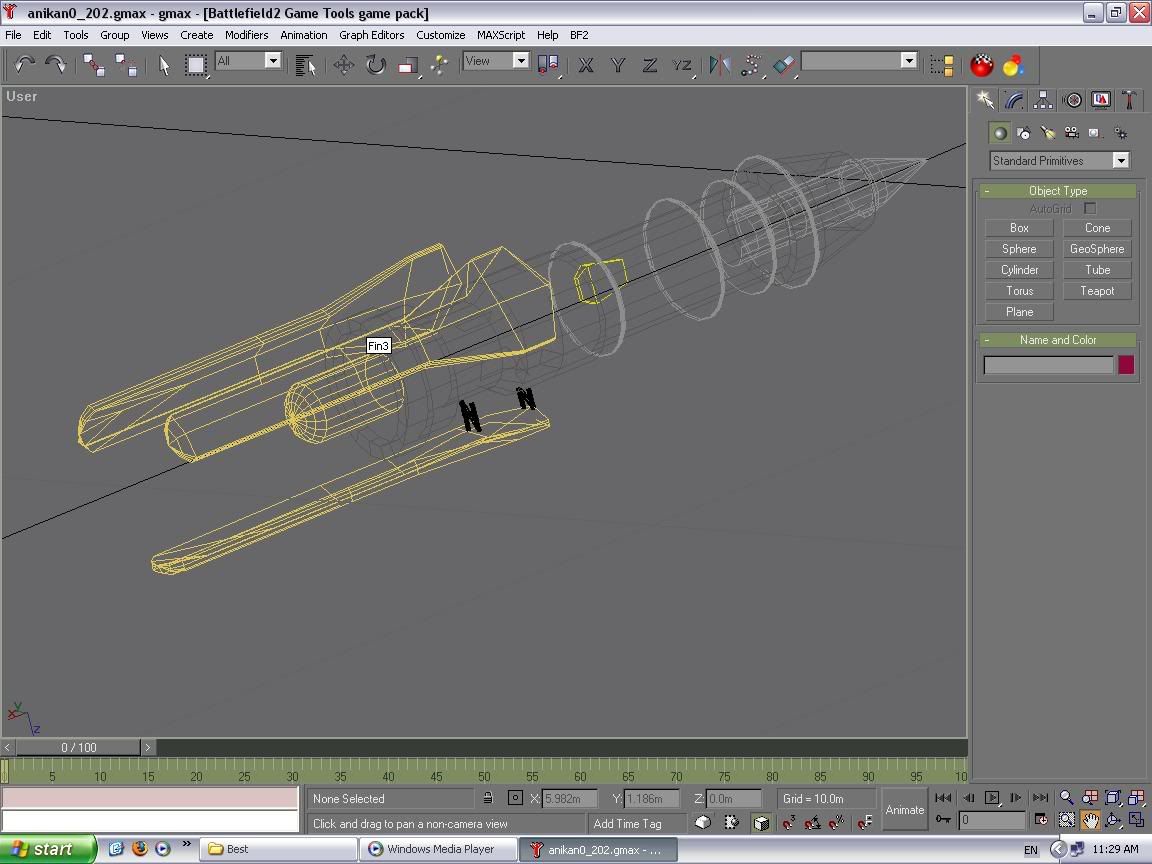Click the Mirror Selected Objects tool
Screen dimensions: 1152x864
tap(719, 65)
